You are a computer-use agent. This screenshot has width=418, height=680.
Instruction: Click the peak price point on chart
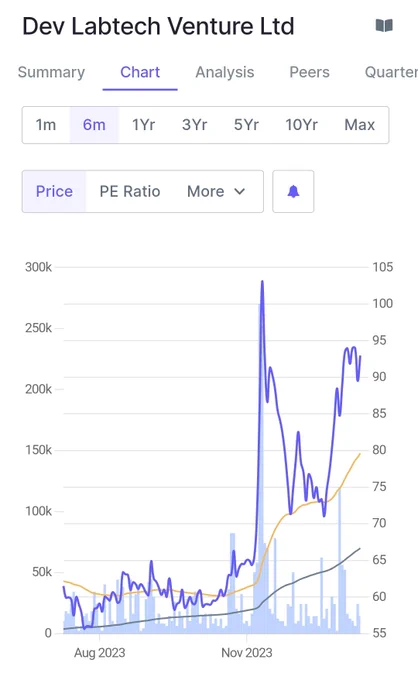coord(262,282)
